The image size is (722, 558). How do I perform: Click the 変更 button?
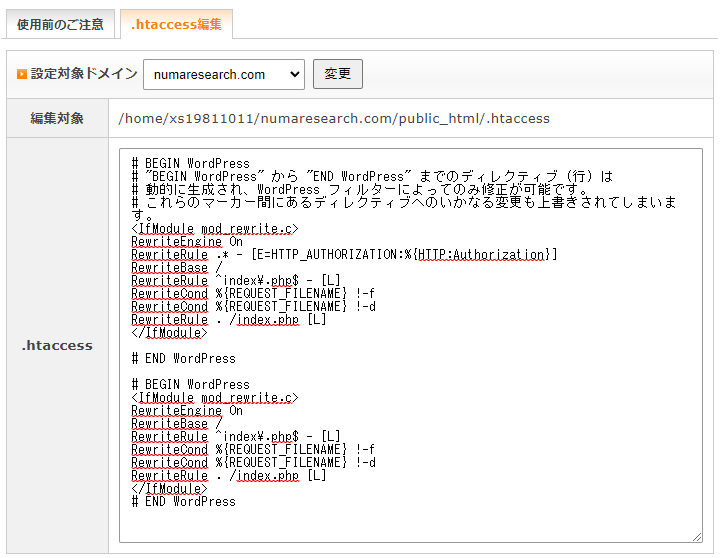(338, 74)
